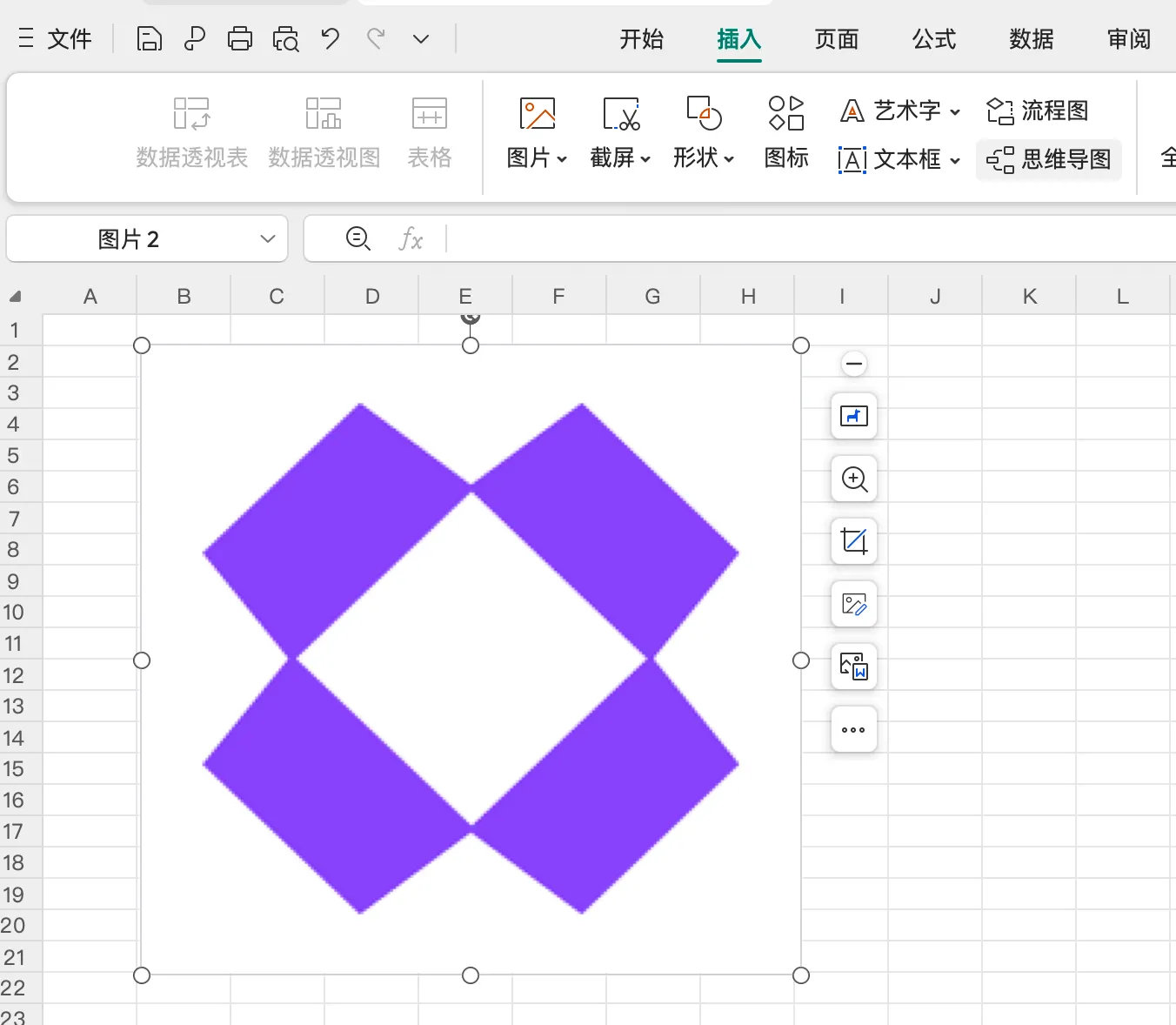Switch to the 开始 tab
The height and width of the screenshot is (1025, 1176).
642,39
